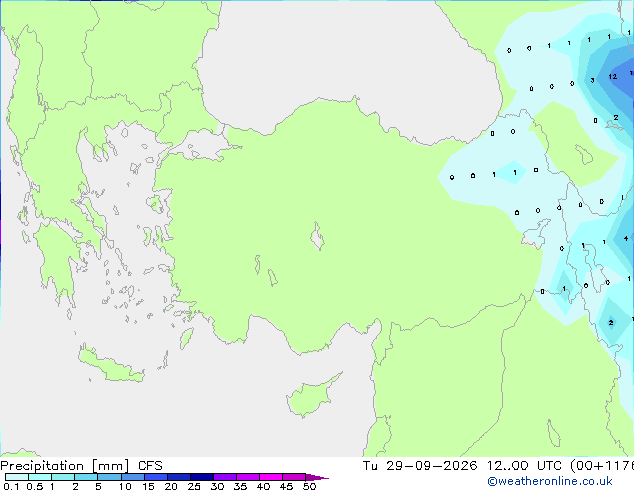Click the island of Cyprus
This screenshot has width=634, height=490.
point(313,395)
